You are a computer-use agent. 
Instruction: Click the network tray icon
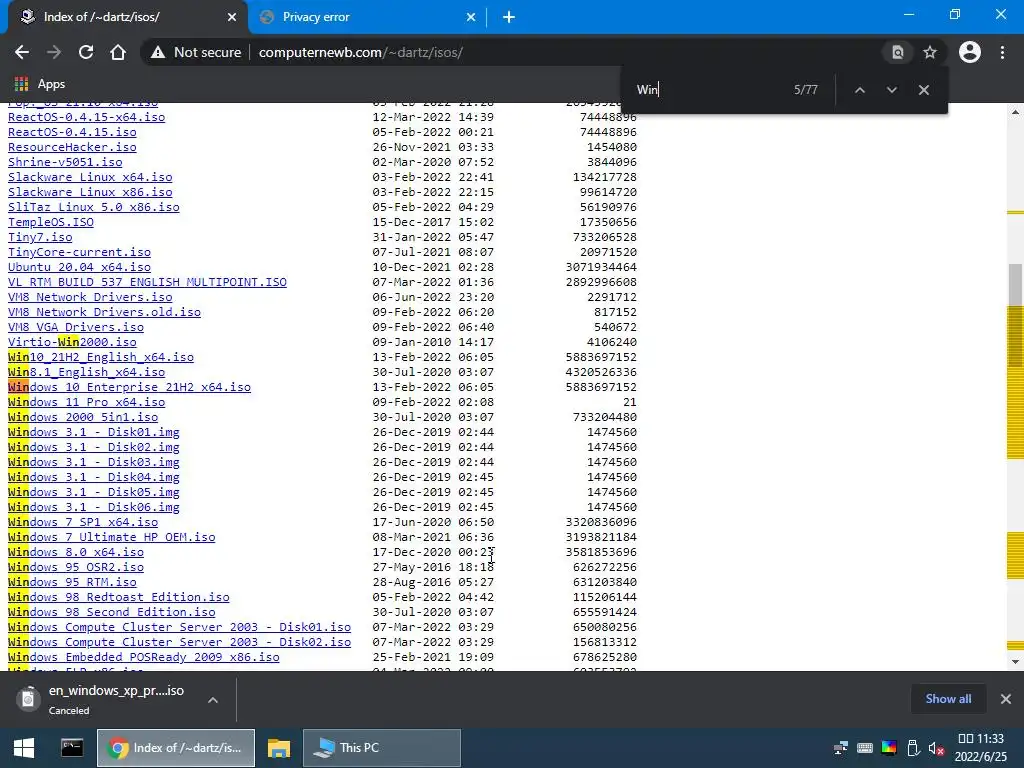841,748
